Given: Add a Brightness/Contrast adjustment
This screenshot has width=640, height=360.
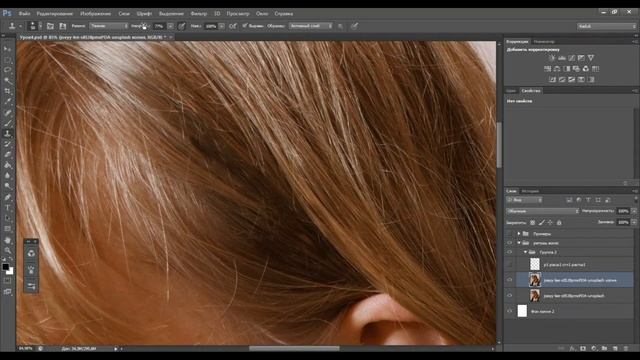Looking at the screenshot, I should (552, 58).
